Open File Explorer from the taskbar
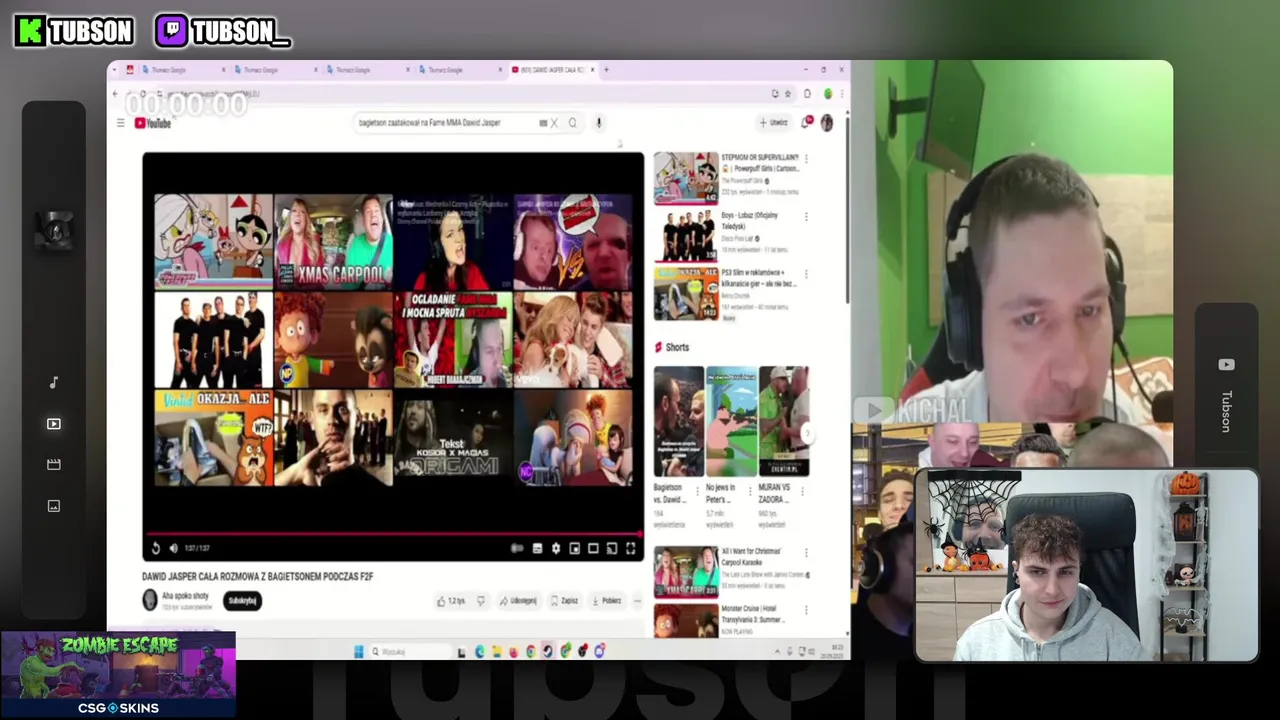The width and height of the screenshot is (1280, 720). [x=497, y=652]
